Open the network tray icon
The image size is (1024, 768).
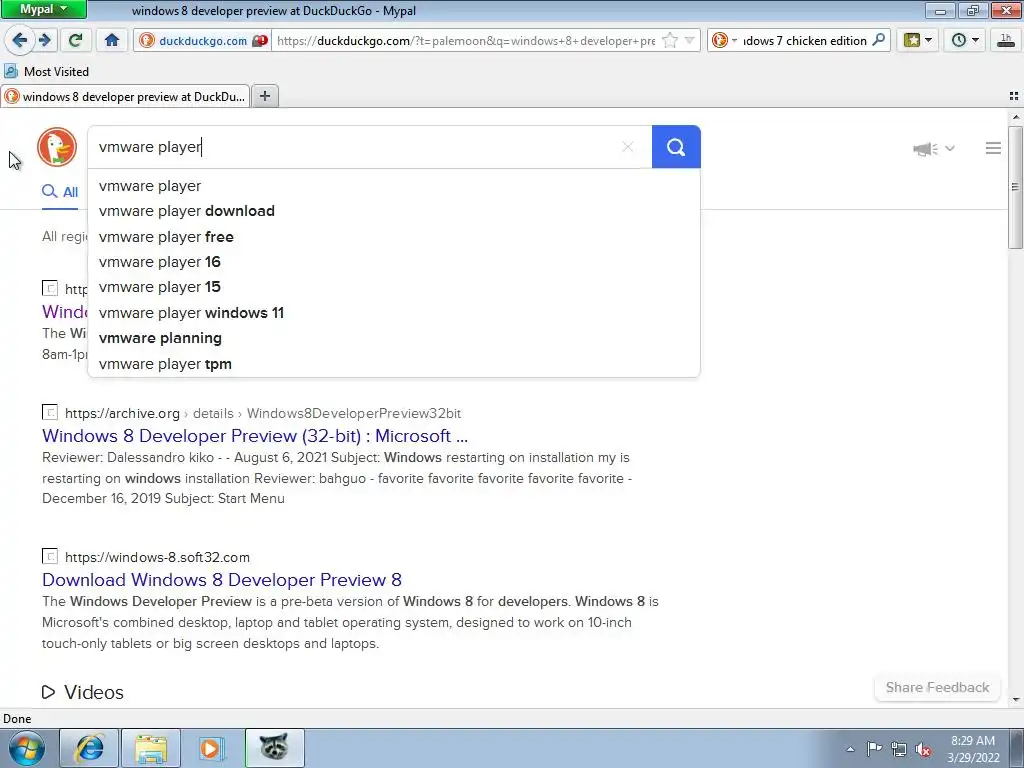click(899, 749)
